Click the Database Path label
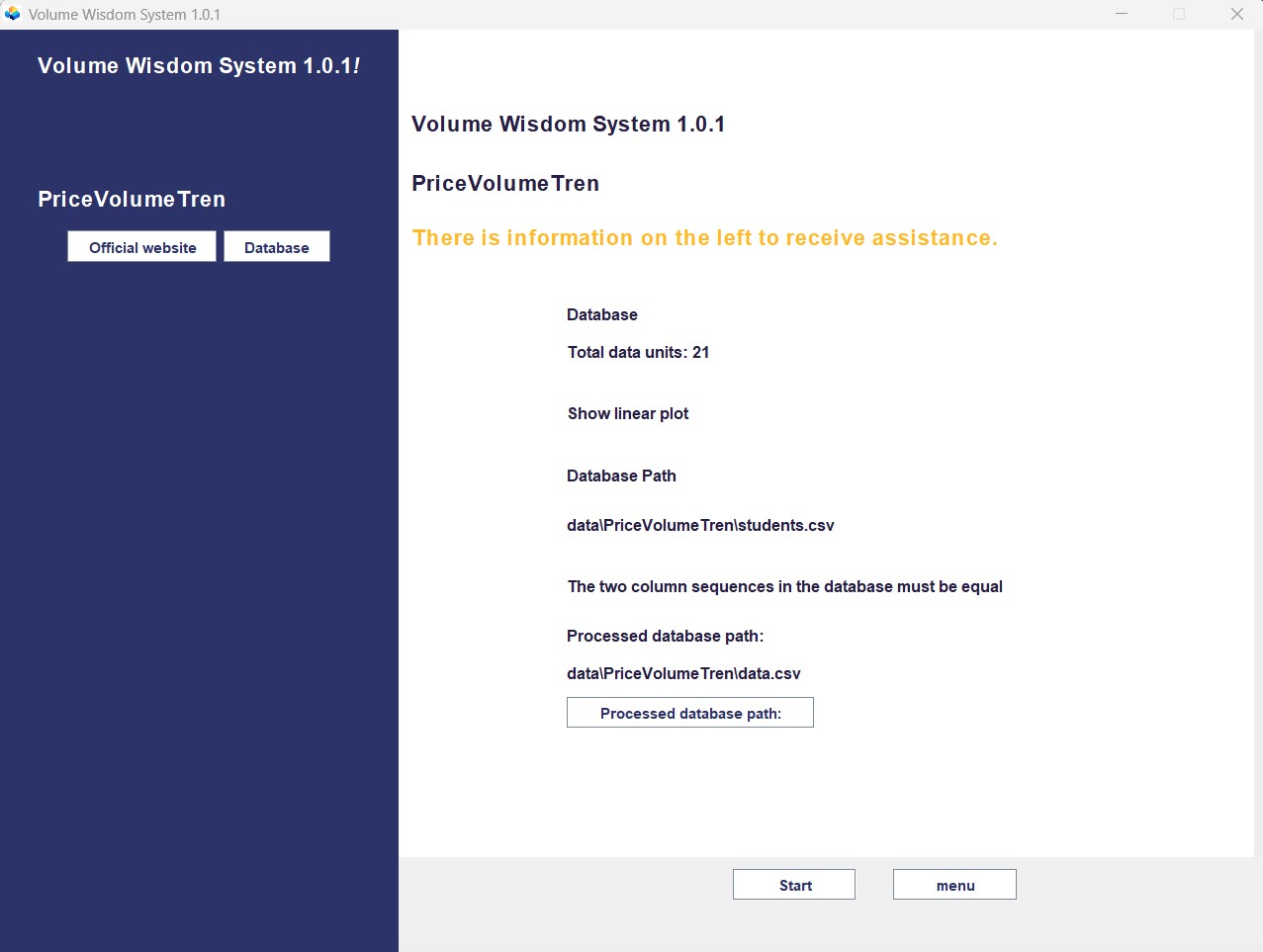Screen dimensions: 1263x952 coord(621,476)
